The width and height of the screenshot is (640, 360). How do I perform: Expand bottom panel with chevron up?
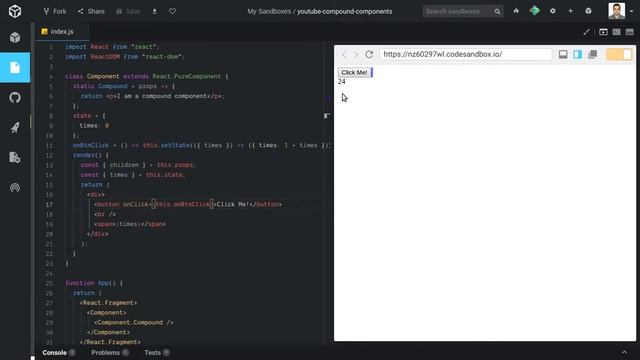pos(624,352)
